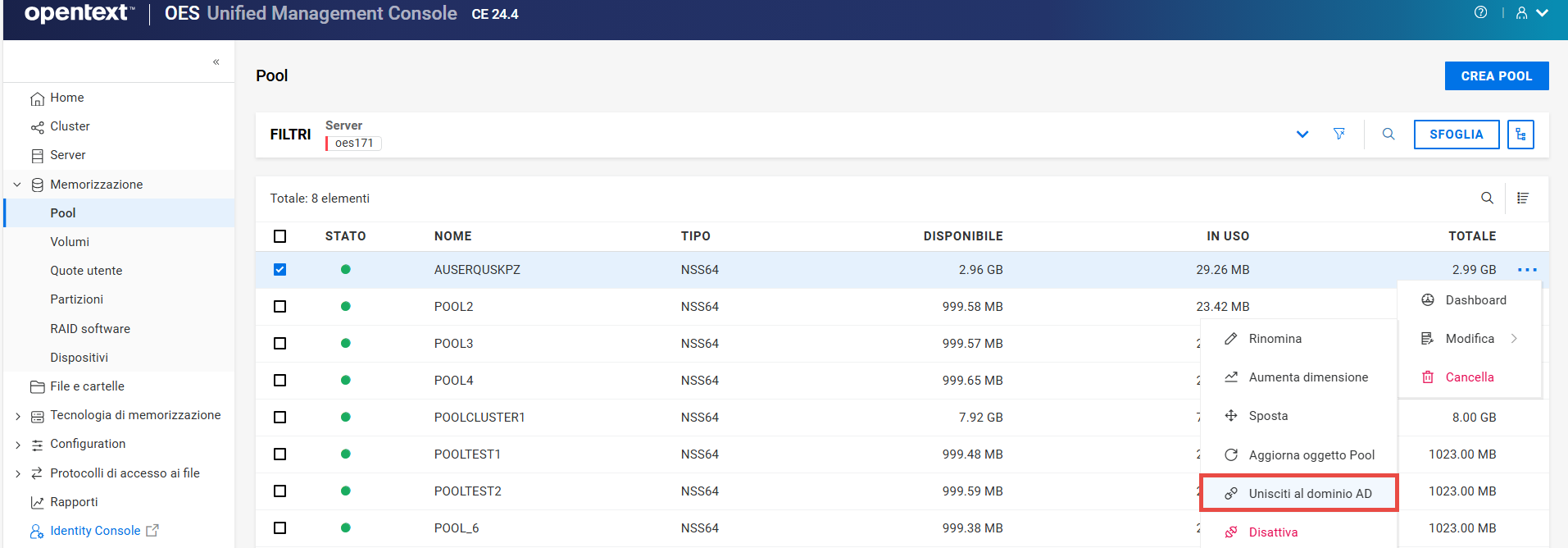The width and height of the screenshot is (1568, 548).
Task: Open the user account menu
Action: click(x=1530, y=13)
